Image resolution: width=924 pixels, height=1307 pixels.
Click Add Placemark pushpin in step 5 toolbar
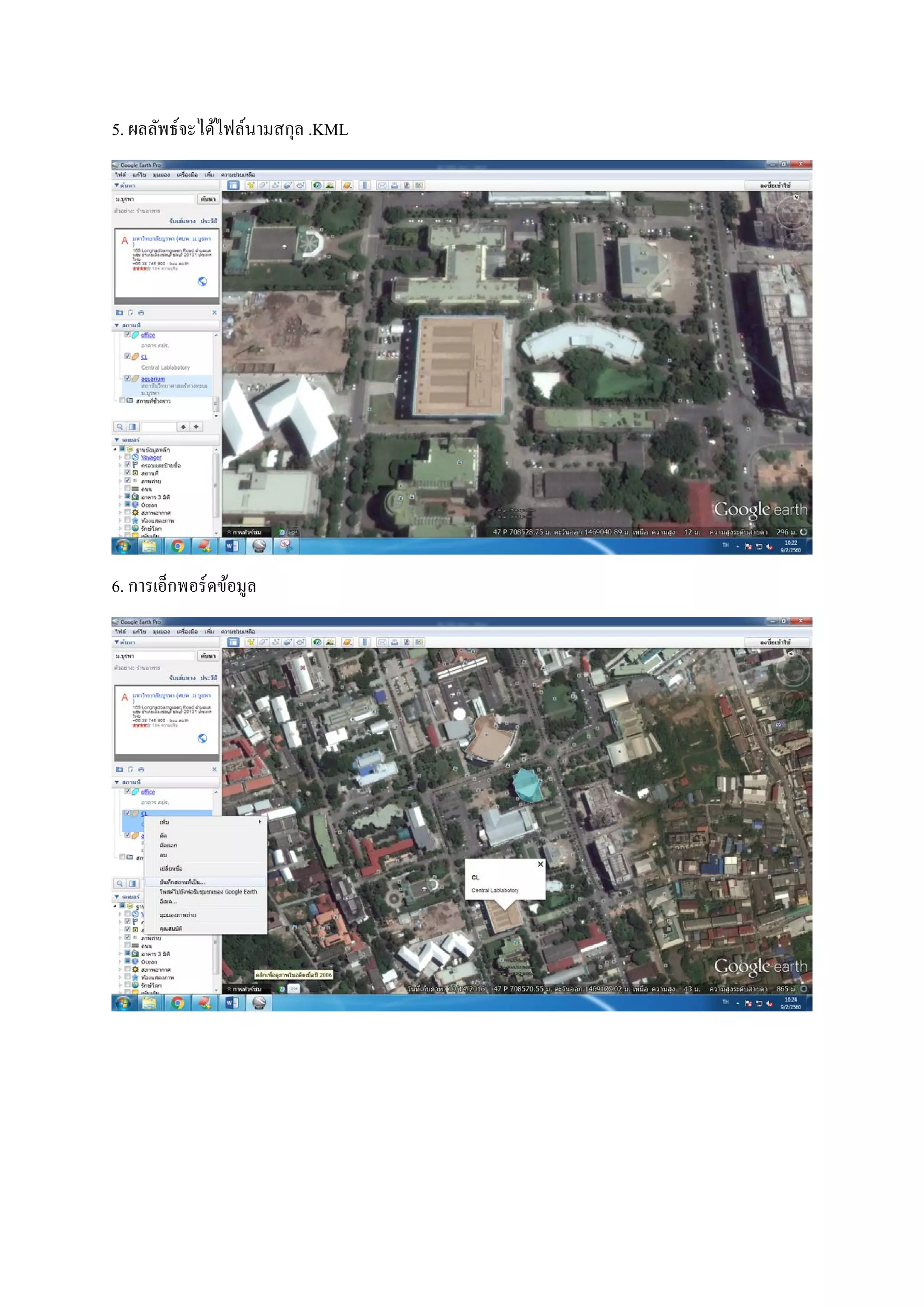tap(250, 185)
